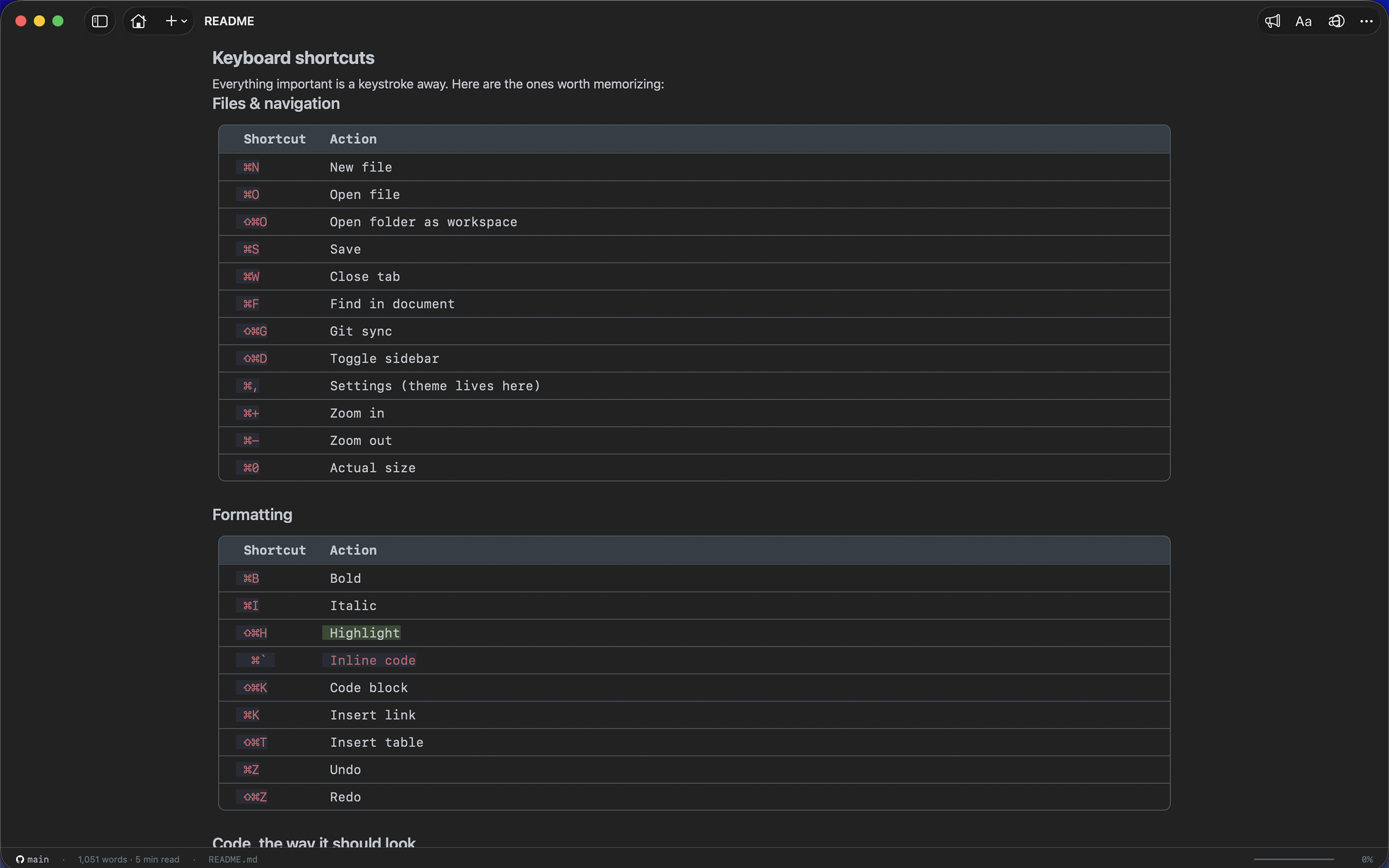
Task: Open the Aa typography settings
Action: click(1304, 21)
